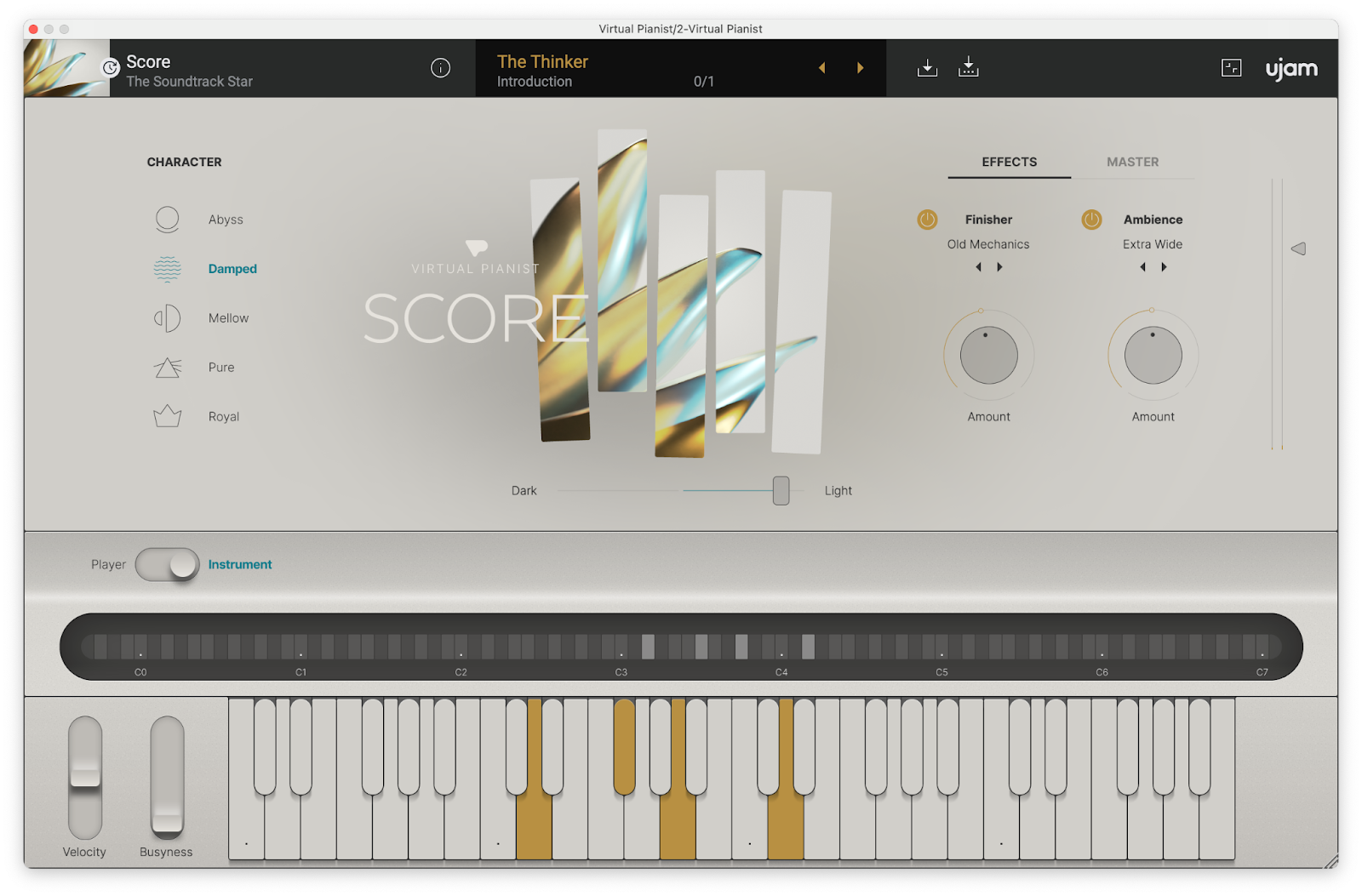Screen dimensions: 1362x896
Task: Switch to the MASTER tab
Action: click(x=1132, y=162)
